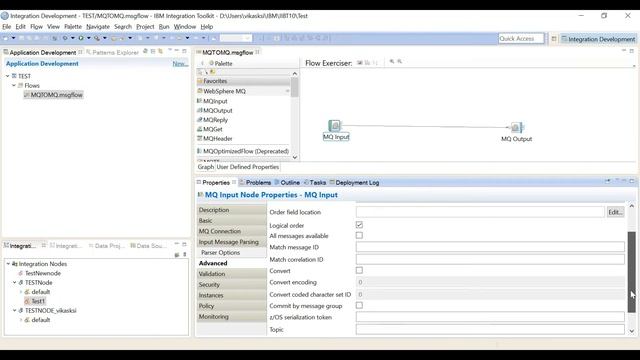Click the properties panel vertical scrollbar thumb
This screenshot has width=640, height=360.
(x=631, y=272)
